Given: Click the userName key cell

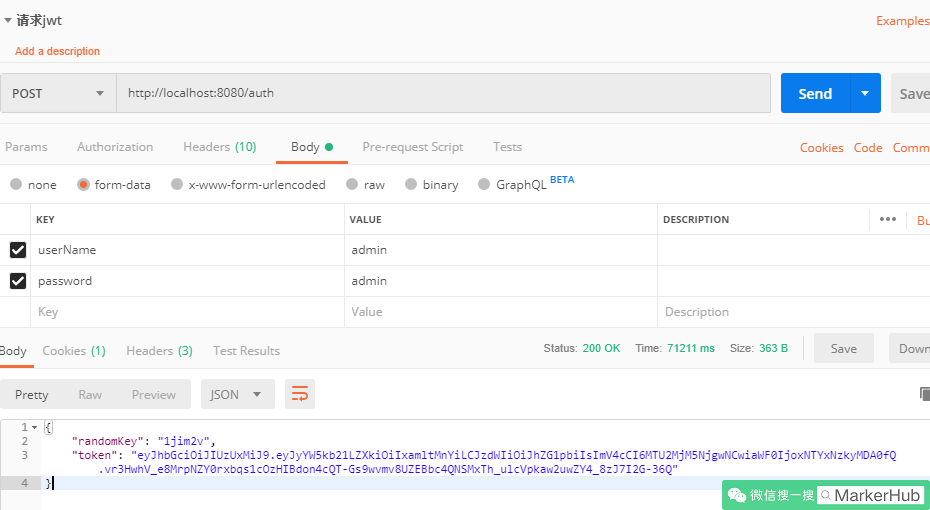Looking at the screenshot, I should click(187, 250).
